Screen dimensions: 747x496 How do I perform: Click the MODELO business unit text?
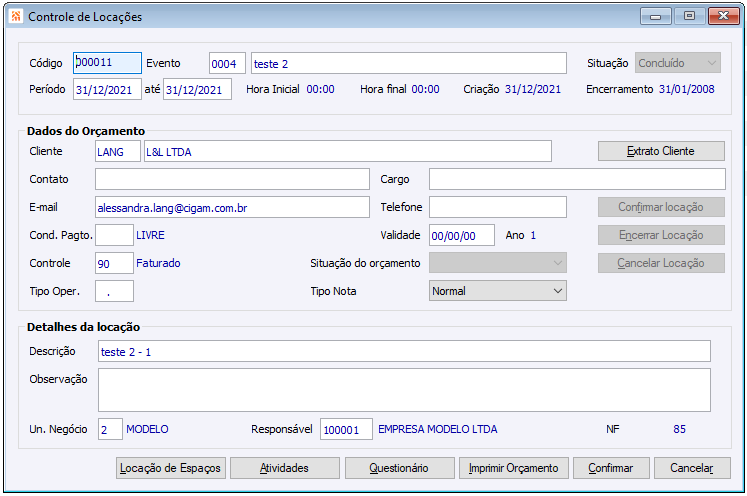(147, 429)
